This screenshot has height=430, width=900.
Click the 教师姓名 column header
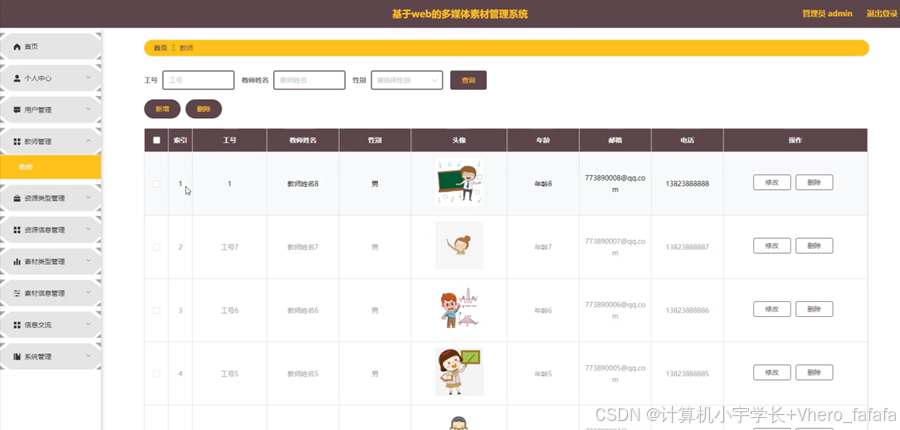tap(303, 140)
